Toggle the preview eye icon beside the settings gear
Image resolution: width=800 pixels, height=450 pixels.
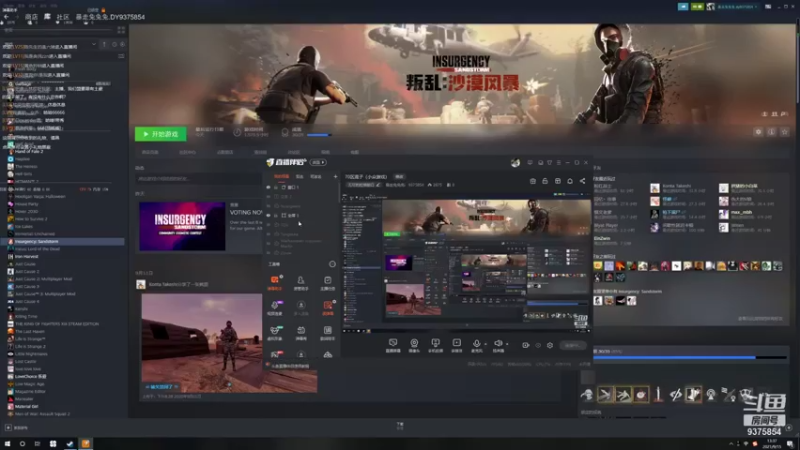click(538, 345)
